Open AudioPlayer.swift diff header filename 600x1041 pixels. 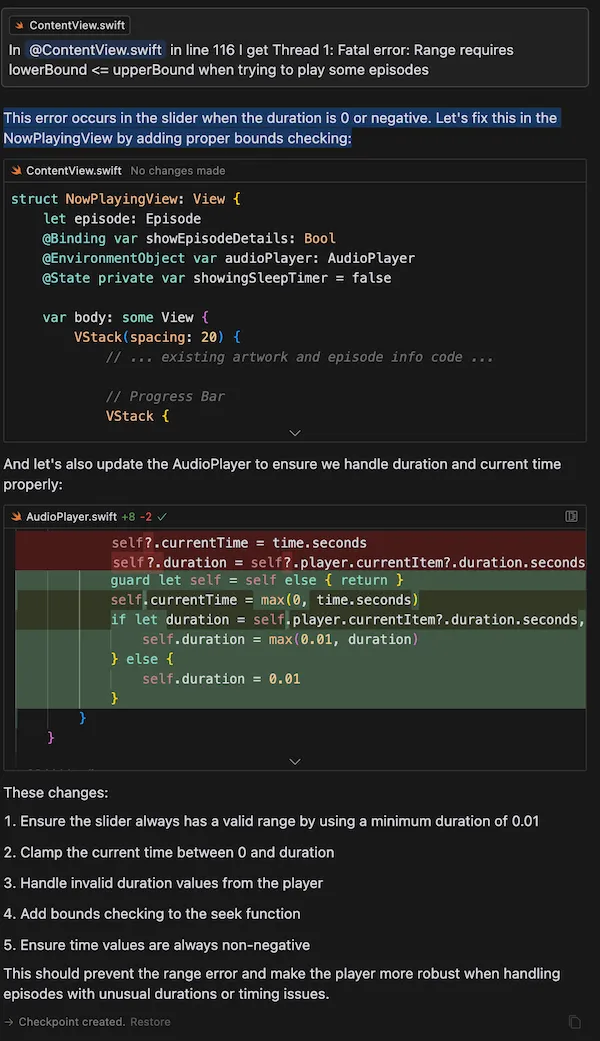72,517
